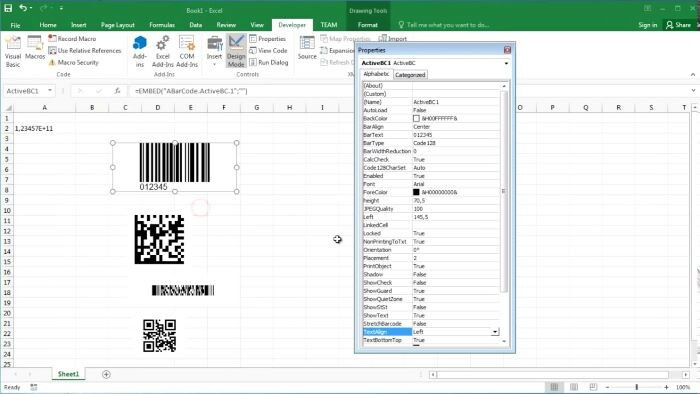
Task: Switch to the Data tab
Action: [x=196, y=25]
